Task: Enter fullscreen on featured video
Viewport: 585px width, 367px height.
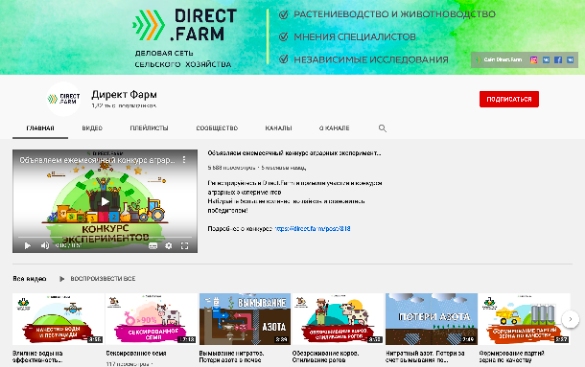Action: click(x=184, y=245)
